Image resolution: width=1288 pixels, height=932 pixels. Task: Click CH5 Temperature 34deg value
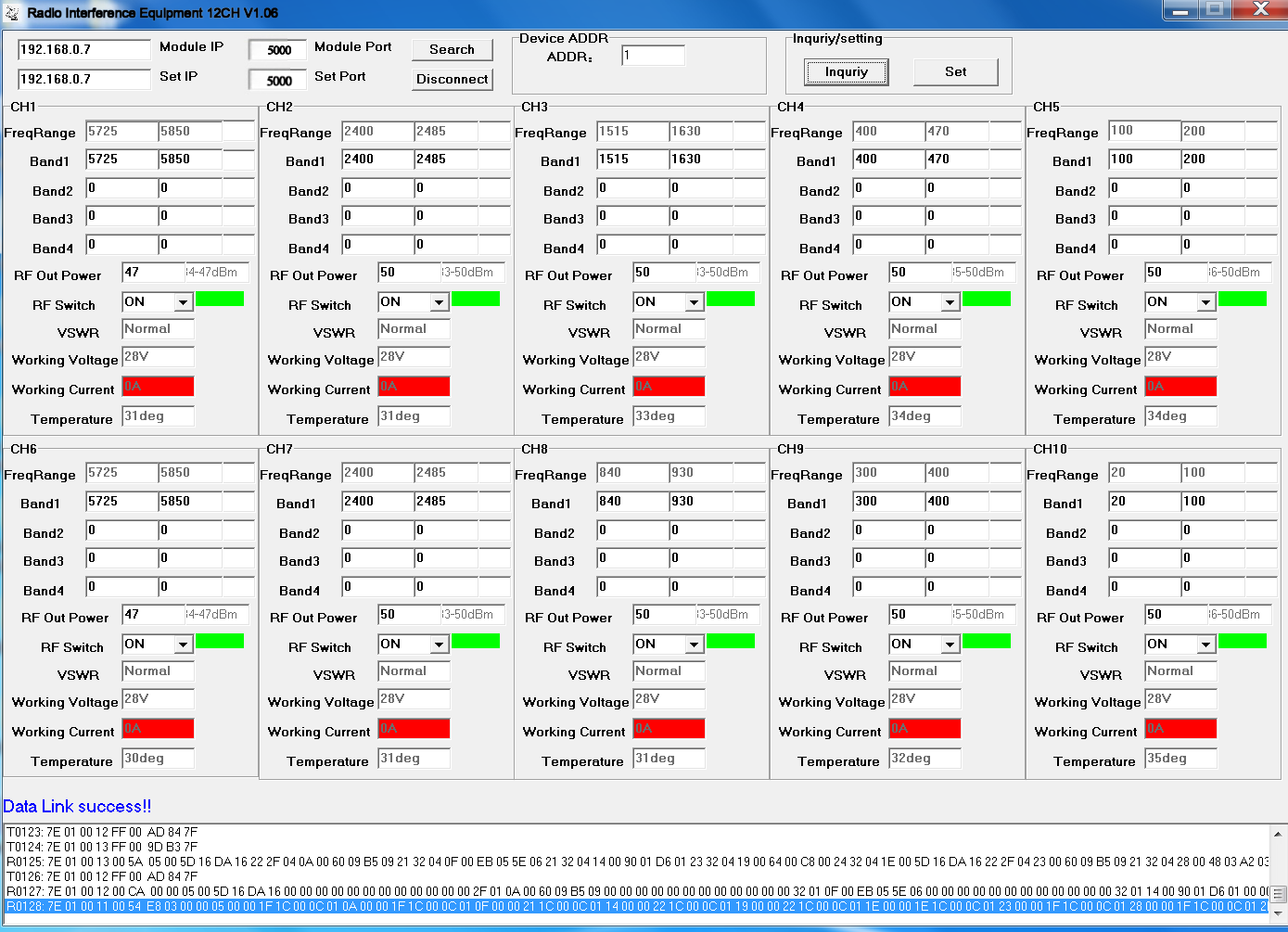coord(1180,416)
